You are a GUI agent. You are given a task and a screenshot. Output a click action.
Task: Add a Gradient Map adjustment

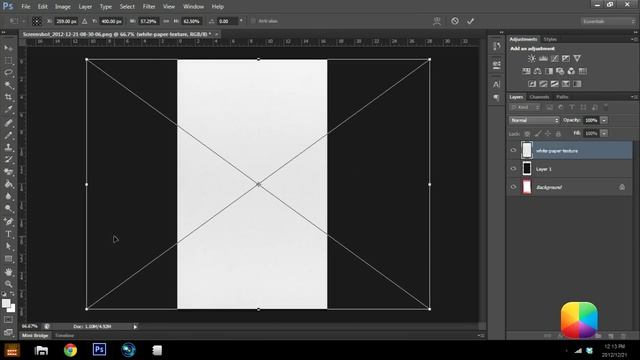577,84
